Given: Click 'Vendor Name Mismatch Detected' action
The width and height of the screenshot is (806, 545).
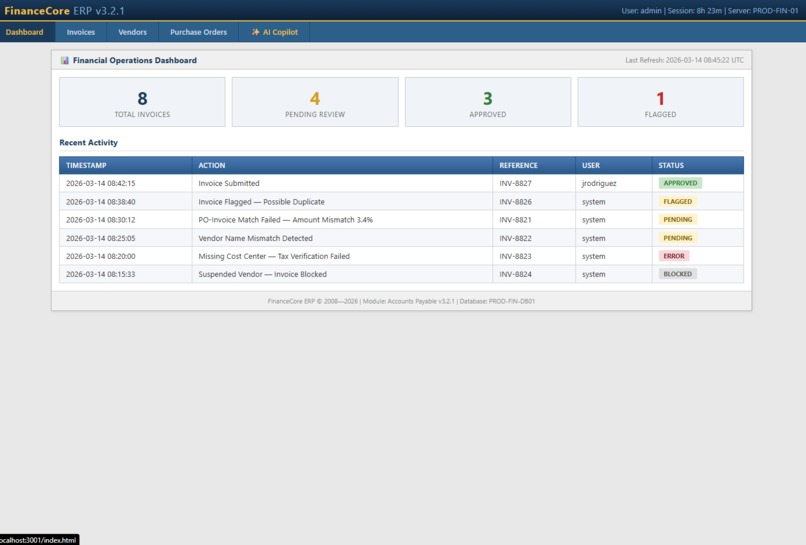Looking at the screenshot, I should pyautogui.click(x=255, y=238).
